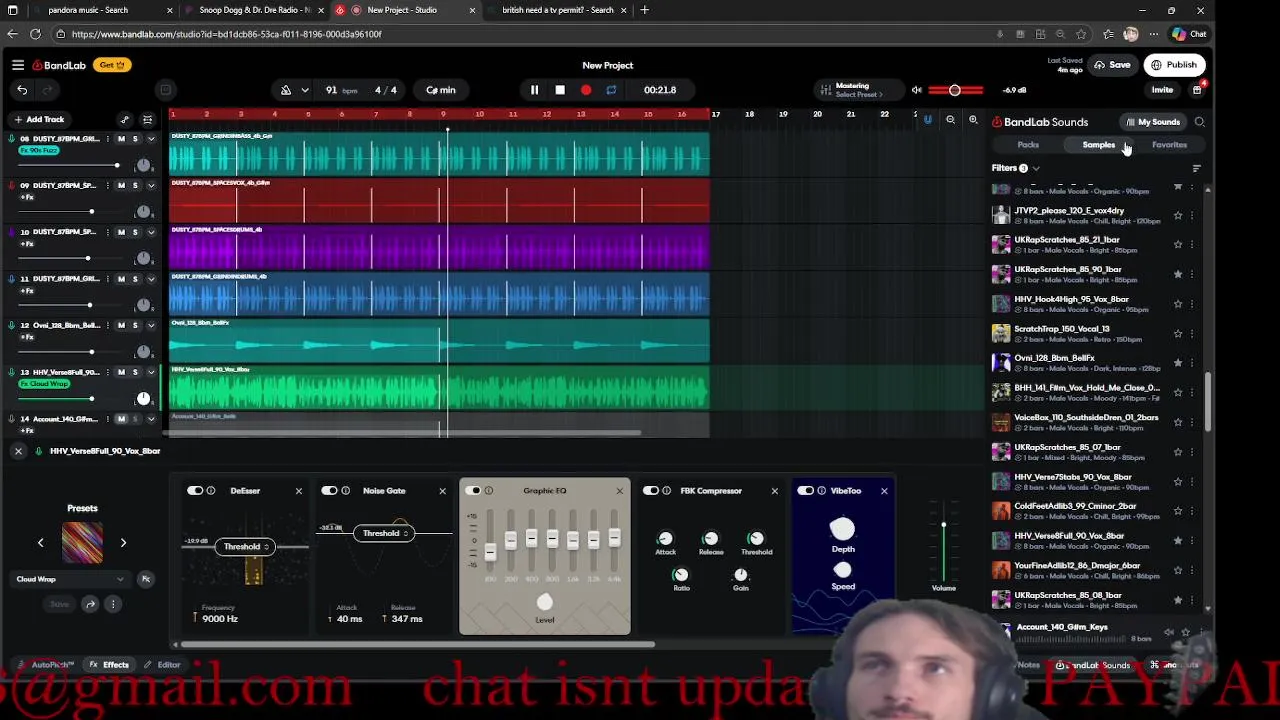Open the BandLab hamburger menu
The height and width of the screenshot is (720, 1280).
pyautogui.click(x=18, y=65)
